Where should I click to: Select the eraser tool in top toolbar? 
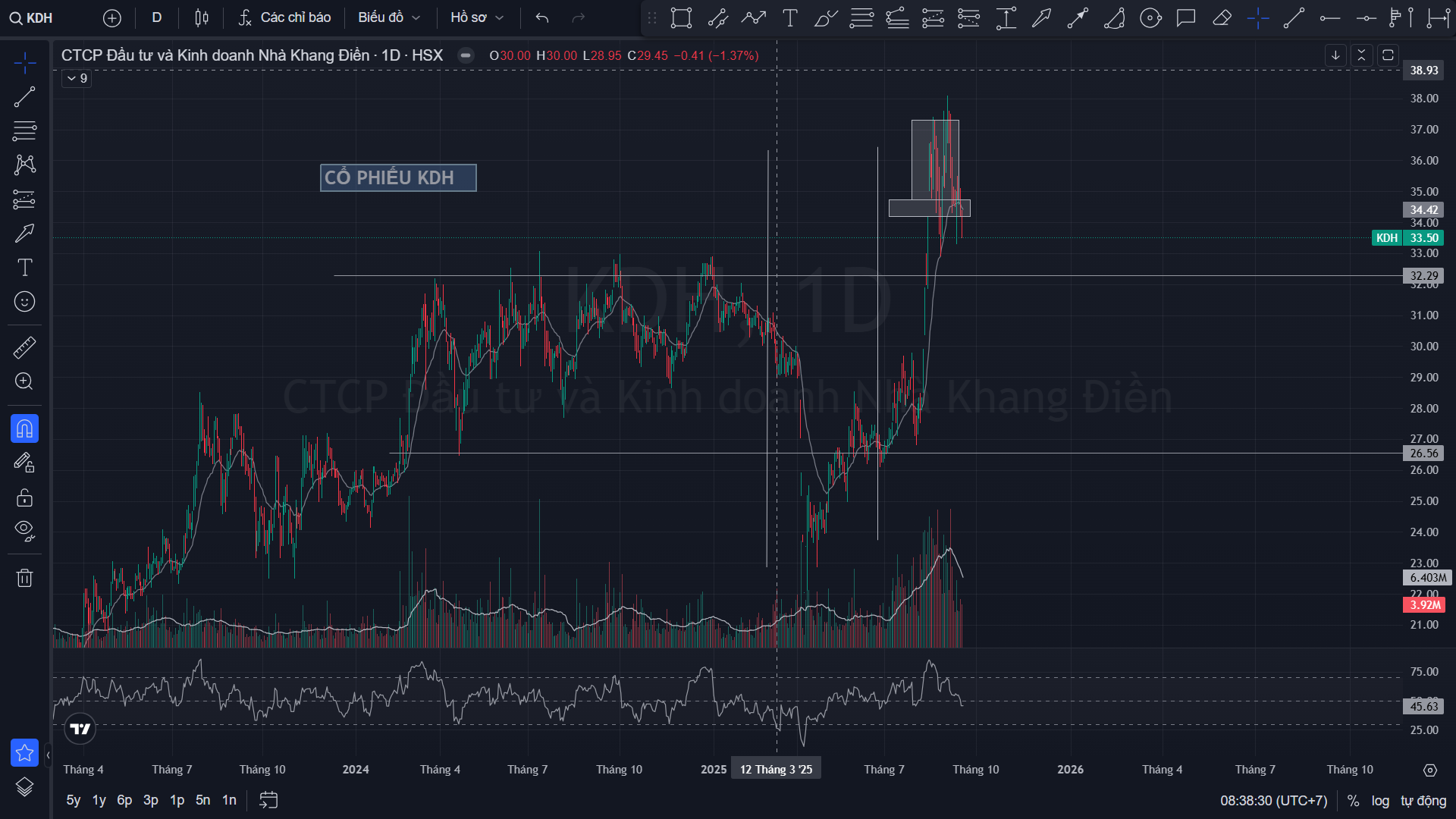pyautogui.click(x=1222, y=17)
